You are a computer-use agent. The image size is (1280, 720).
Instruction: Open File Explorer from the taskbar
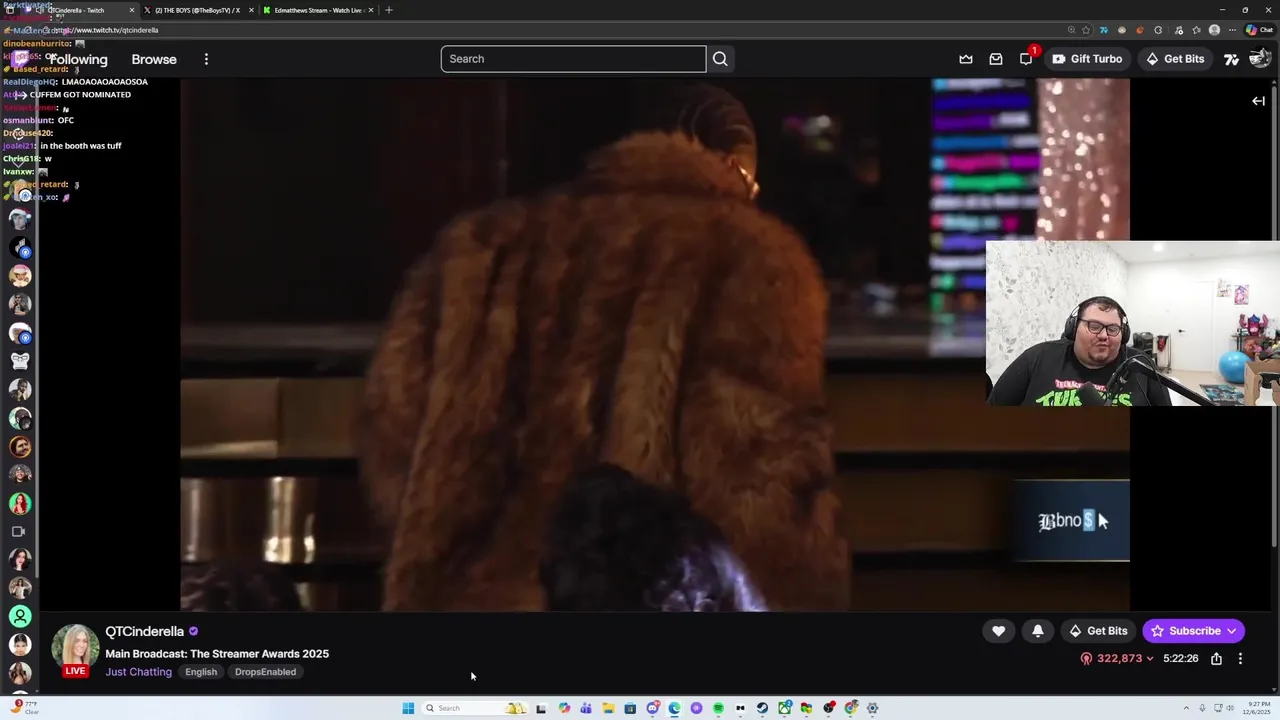coord(608,708)
